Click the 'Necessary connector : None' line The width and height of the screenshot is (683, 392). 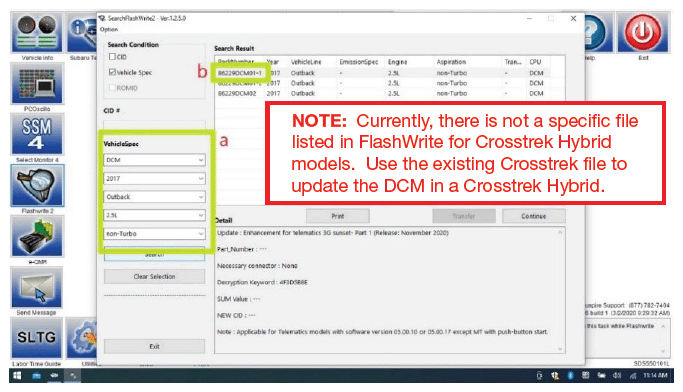(257, 266)
